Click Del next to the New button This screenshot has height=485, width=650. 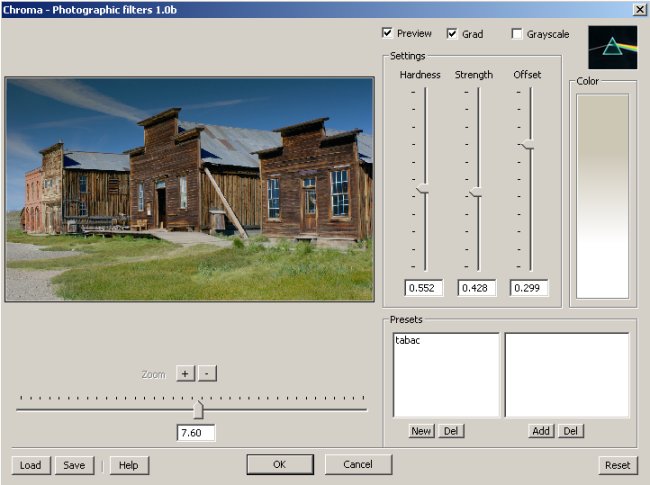point(451,431)
